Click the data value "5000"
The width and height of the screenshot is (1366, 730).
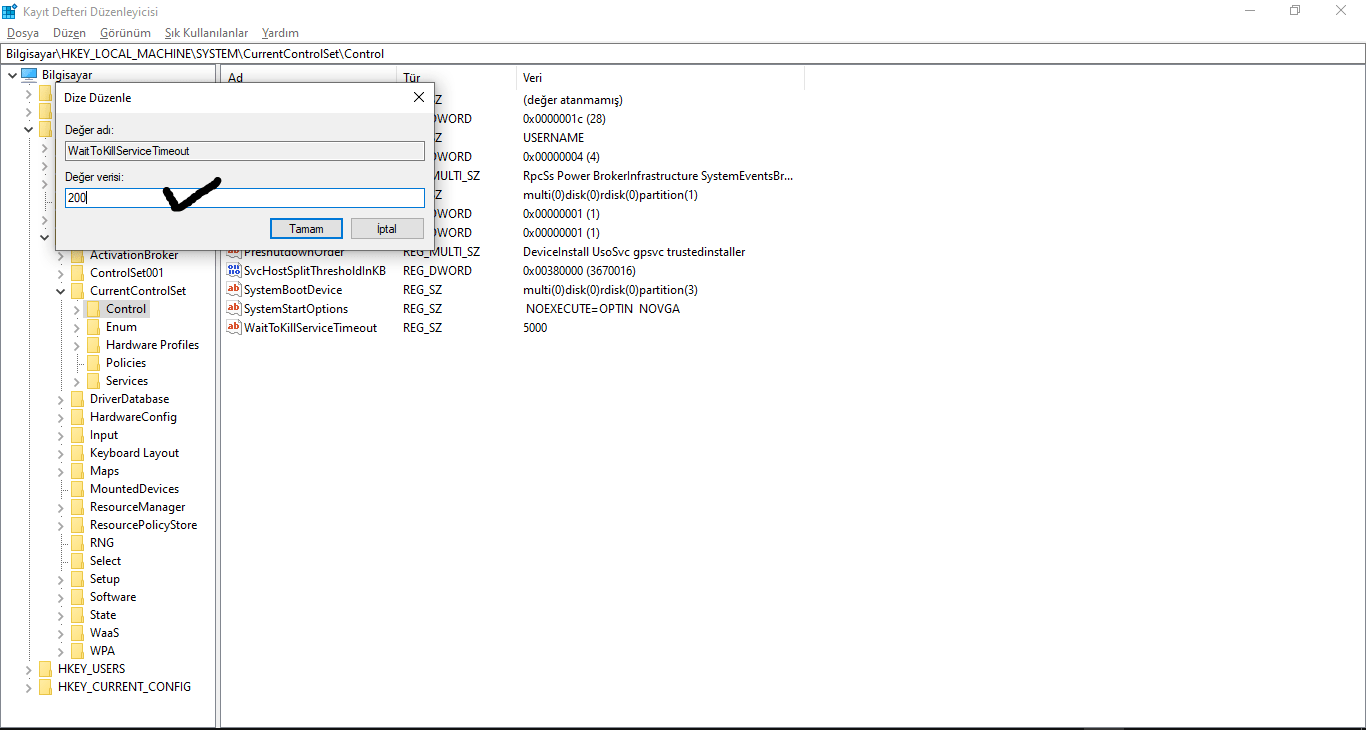(x=535, y=328)
